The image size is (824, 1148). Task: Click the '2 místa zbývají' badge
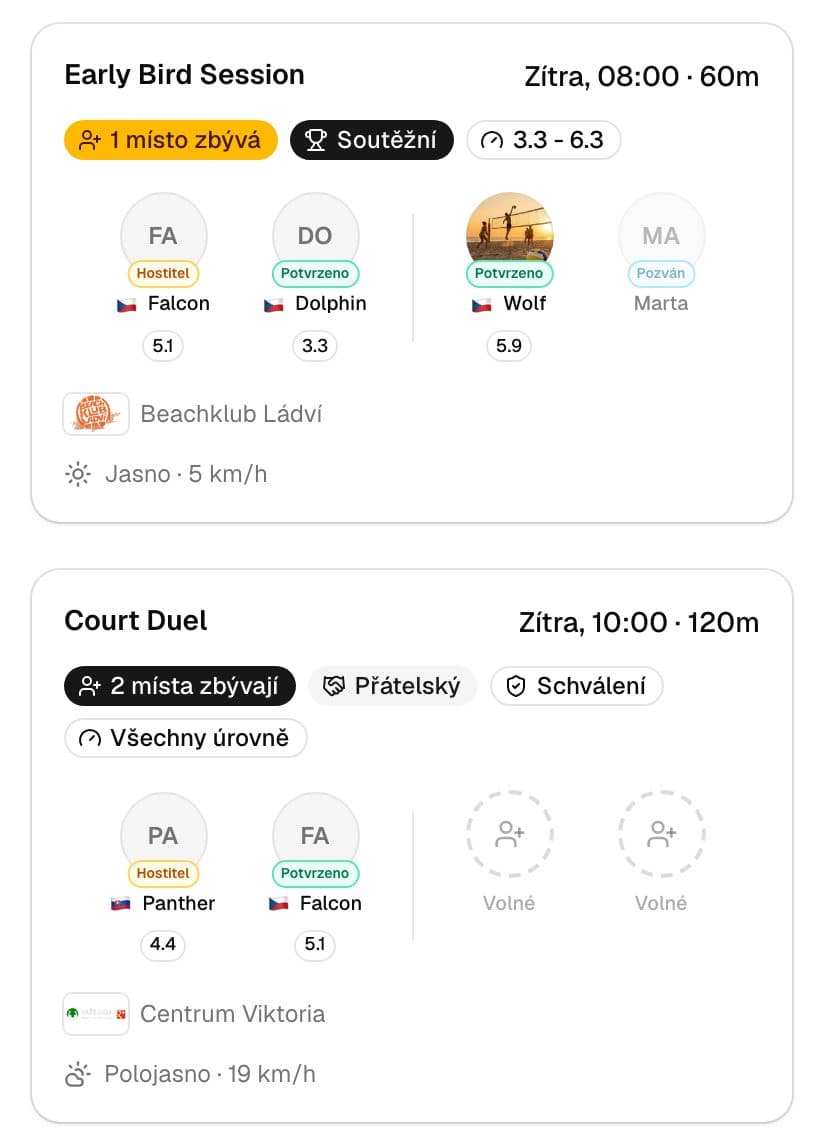179,686
